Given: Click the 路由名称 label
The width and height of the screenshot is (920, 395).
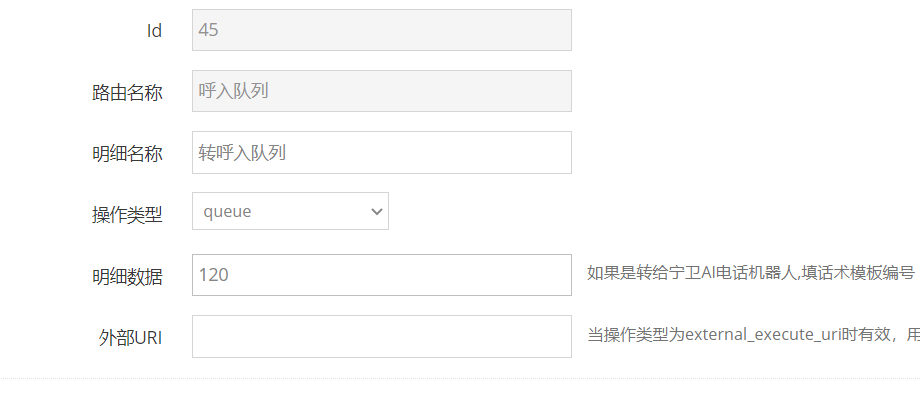Looking at the screenshot, I should [x=127, y=92].
